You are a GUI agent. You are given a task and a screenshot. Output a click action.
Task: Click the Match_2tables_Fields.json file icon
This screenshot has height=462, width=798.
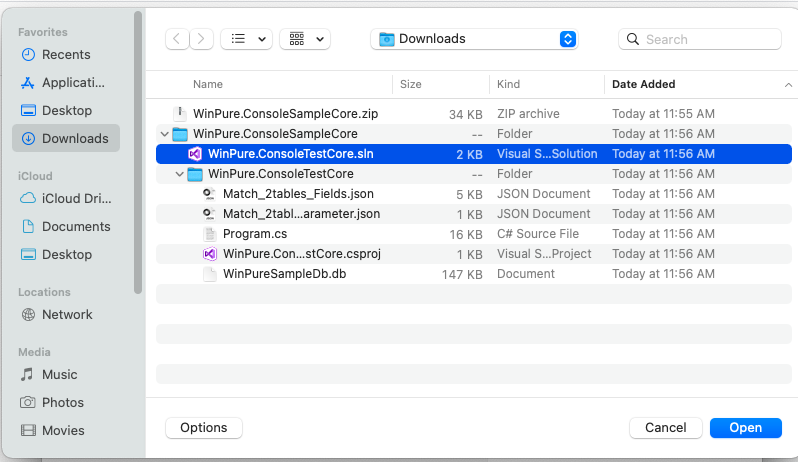[209, 194]
